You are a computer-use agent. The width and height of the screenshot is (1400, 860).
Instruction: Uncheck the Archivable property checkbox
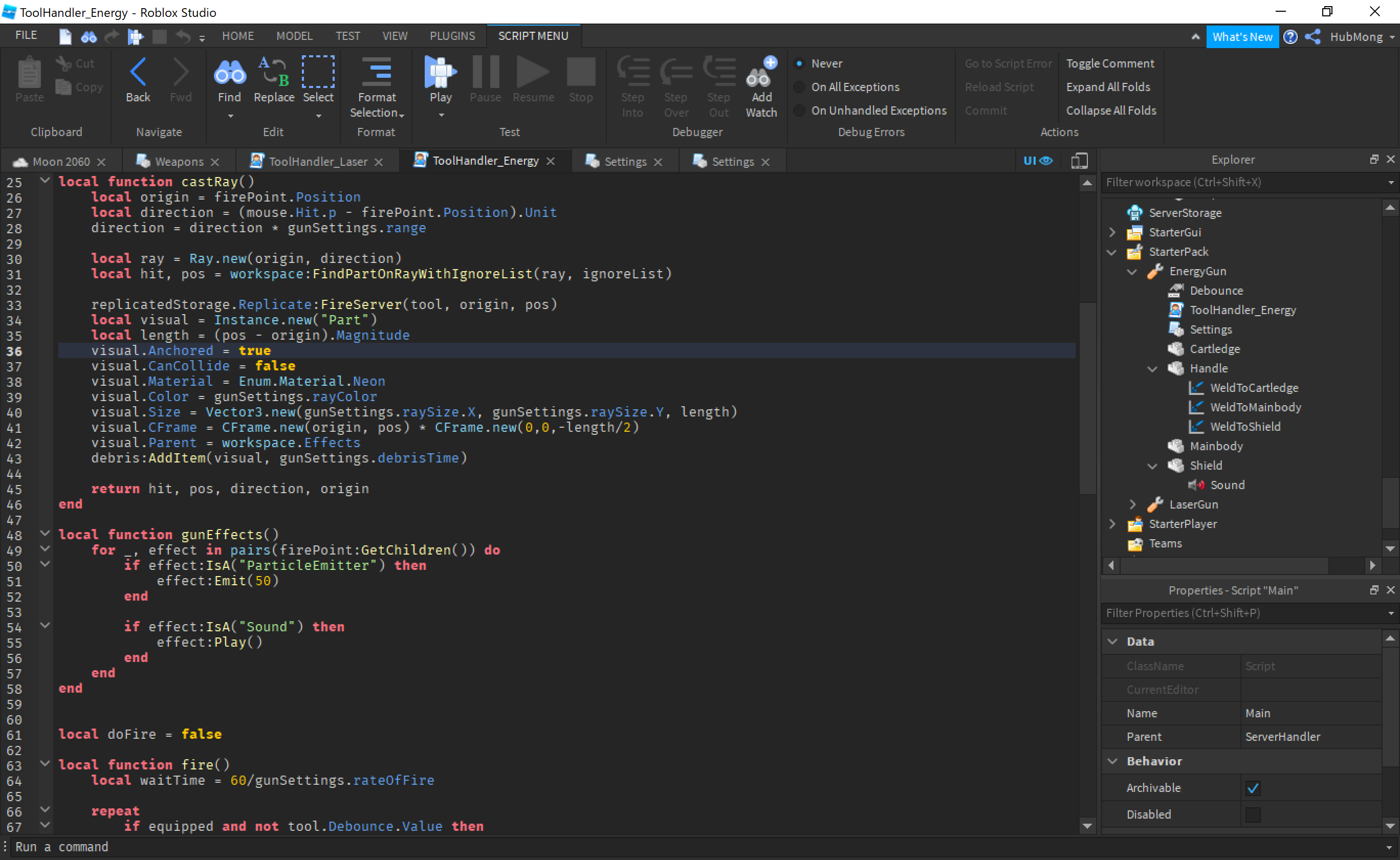point(1253,788)
